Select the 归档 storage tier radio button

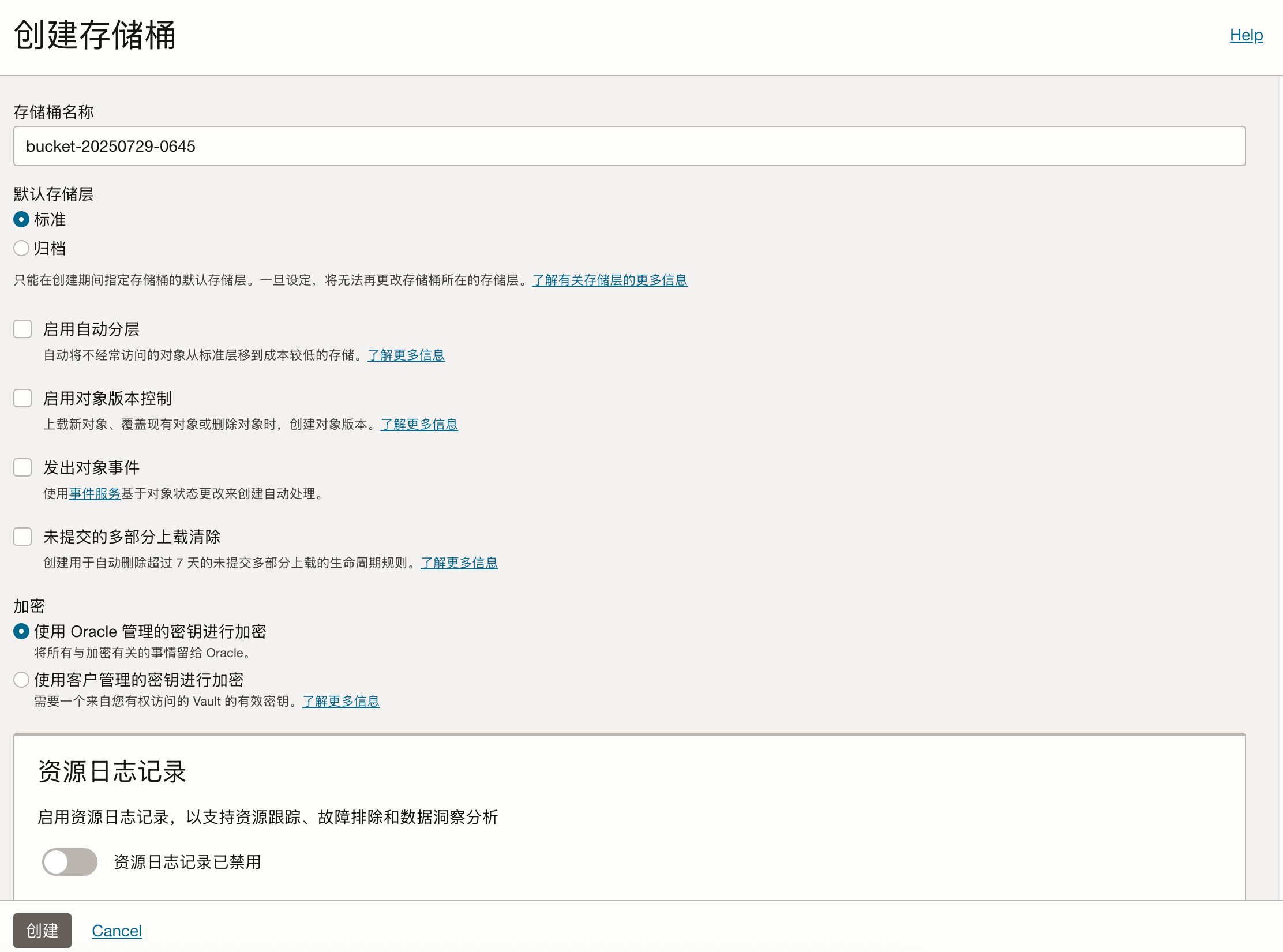point(21,248)
